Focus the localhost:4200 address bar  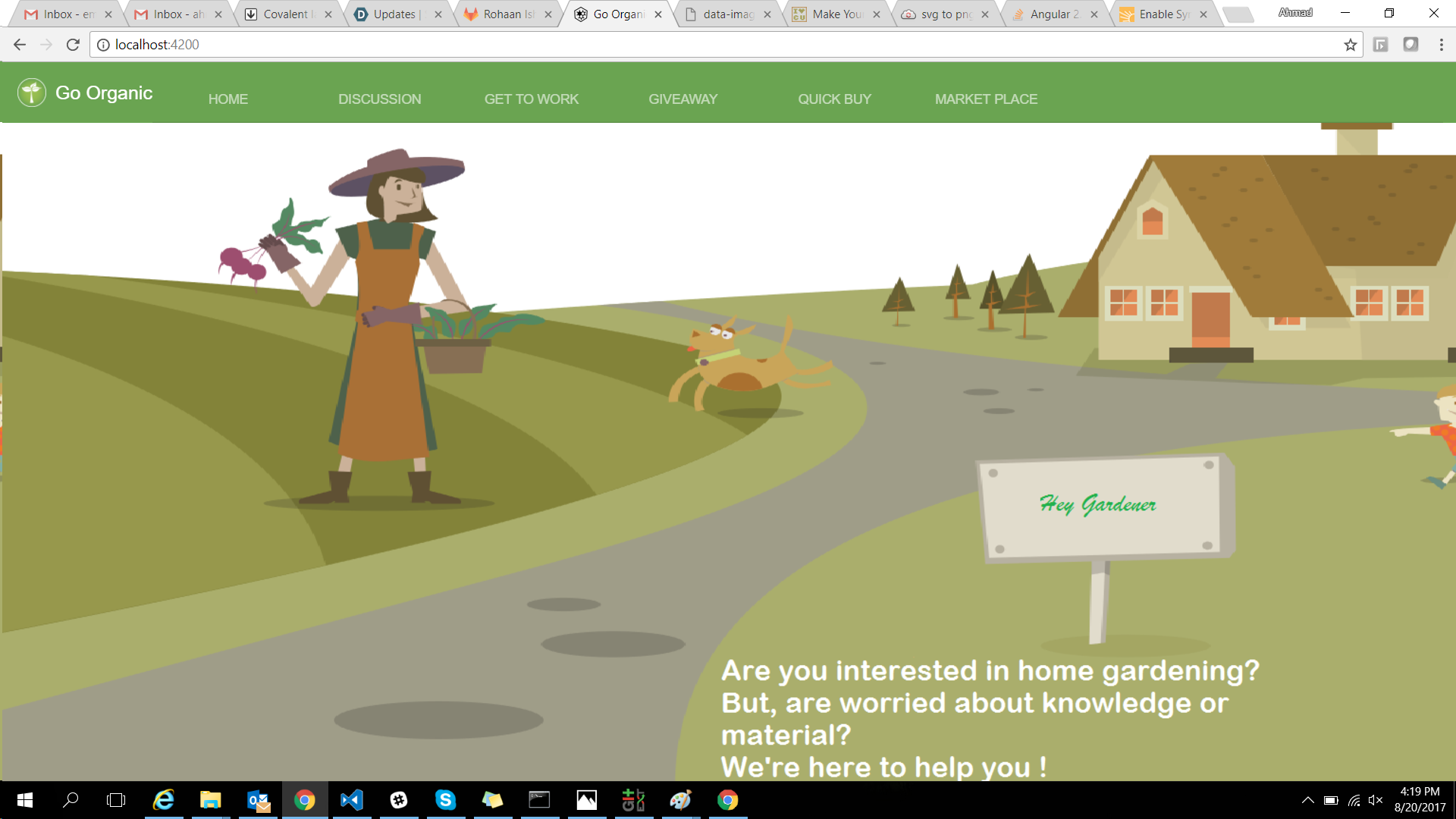coord(682,45)
